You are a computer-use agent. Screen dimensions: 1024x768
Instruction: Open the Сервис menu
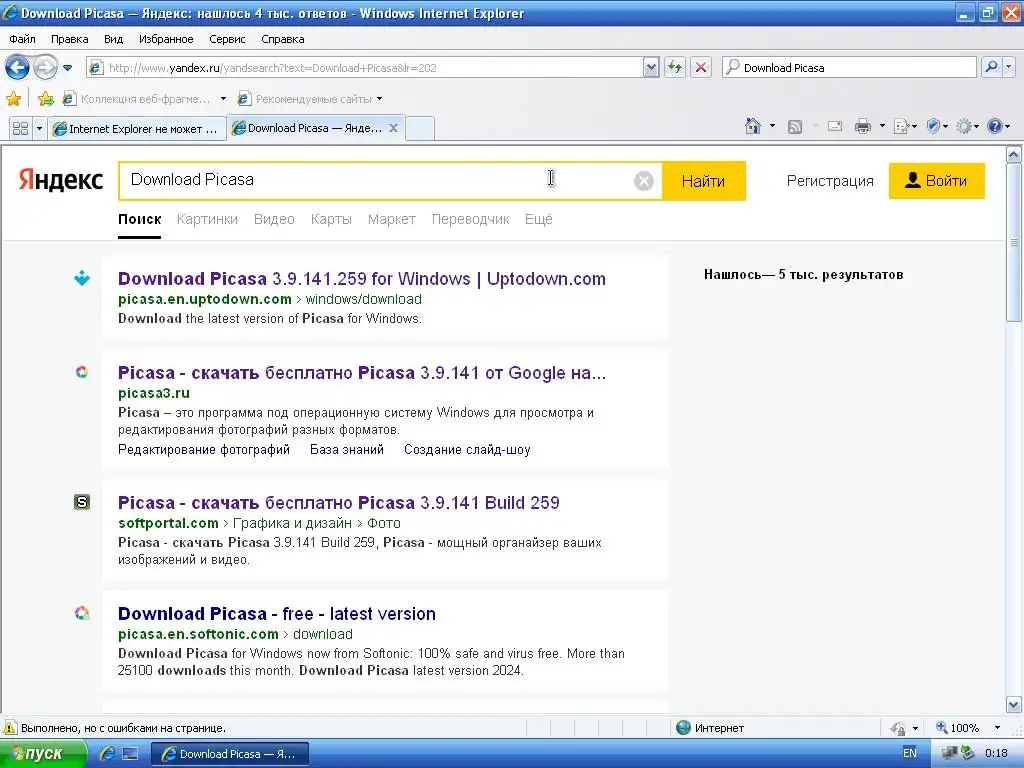point(227,39)
